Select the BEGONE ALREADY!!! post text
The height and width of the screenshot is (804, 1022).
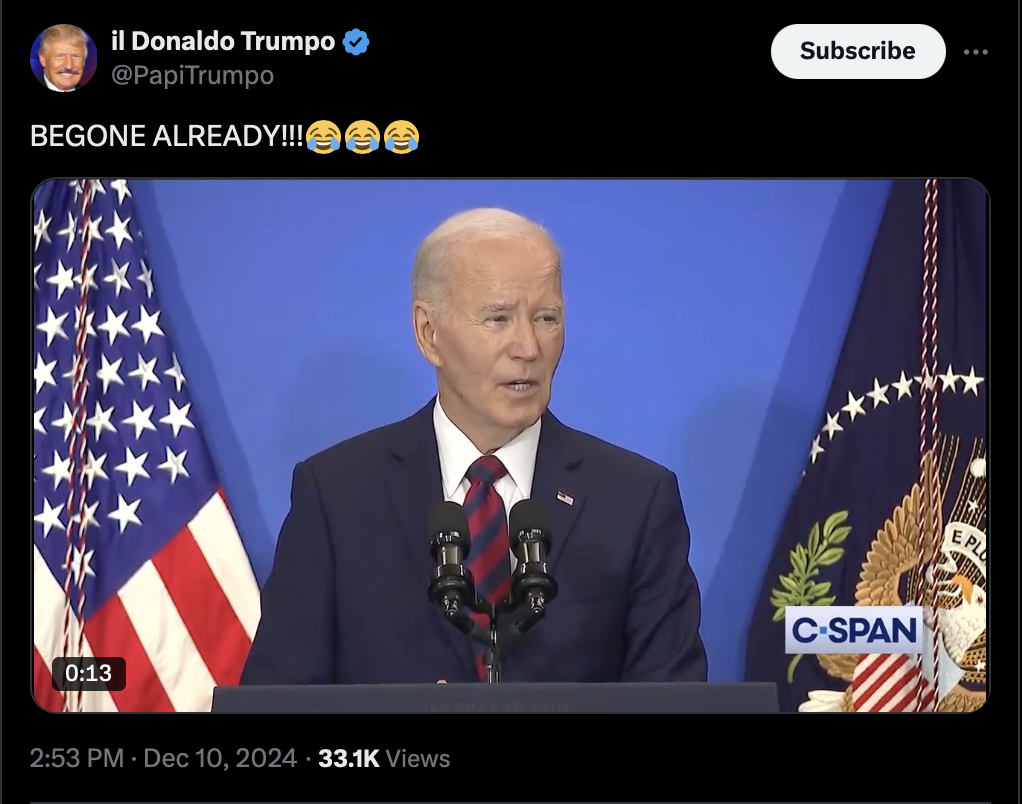166,136
